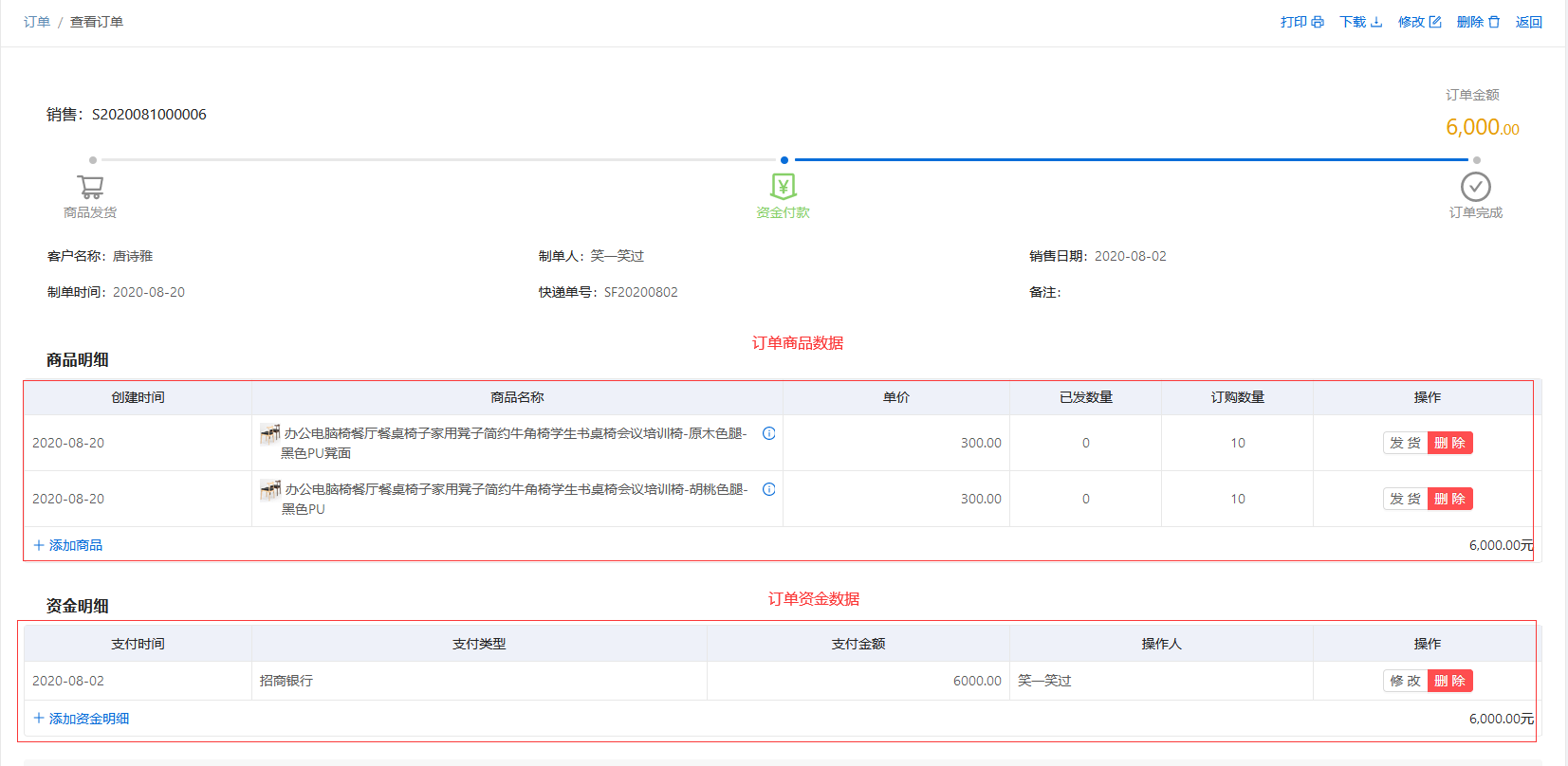Viewport: 1568px width, 766px height.
Task: Click the trash icon beside top 删除
Action: point(1494,22)
